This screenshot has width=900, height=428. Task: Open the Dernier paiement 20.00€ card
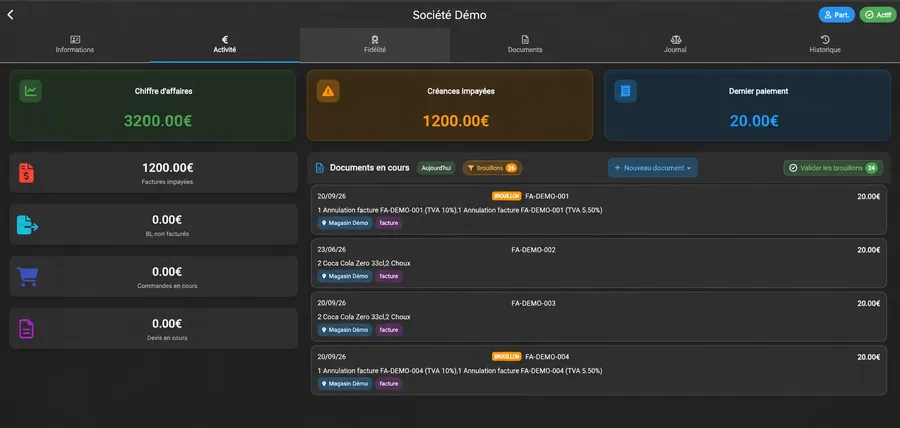pyautogui.click(x=747, y=106)
